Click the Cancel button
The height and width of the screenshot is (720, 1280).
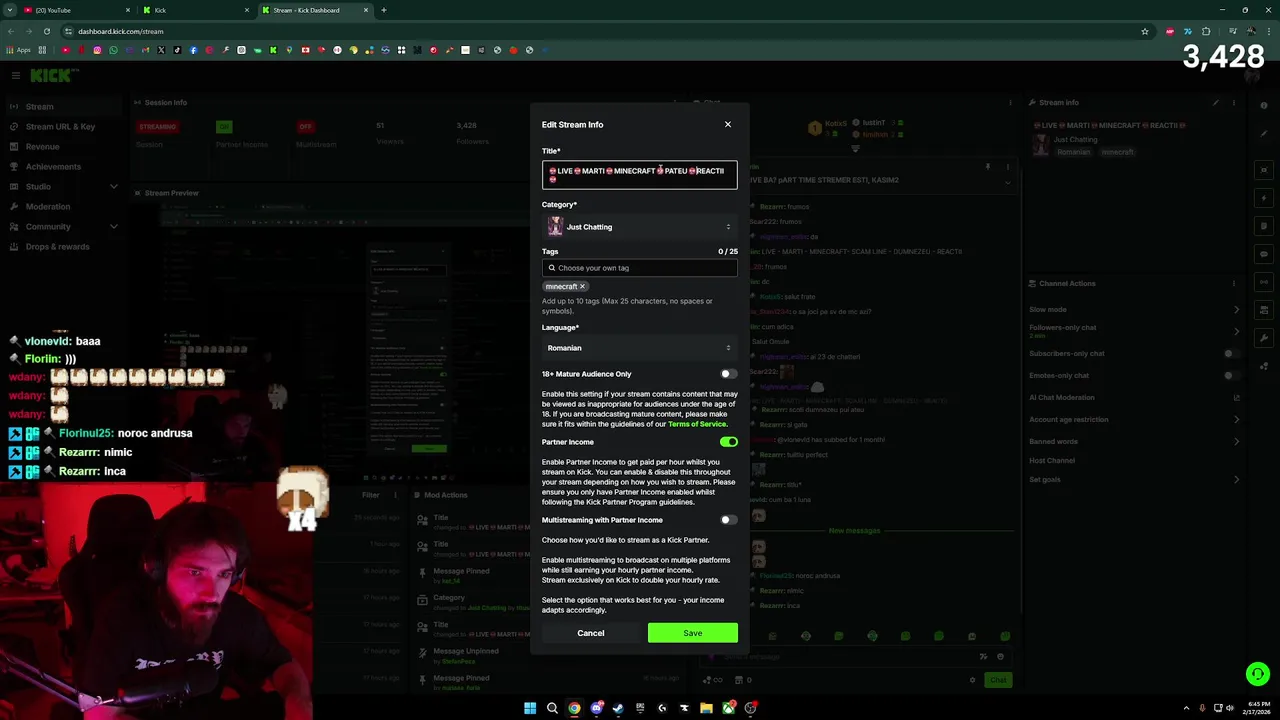point(590,633)
